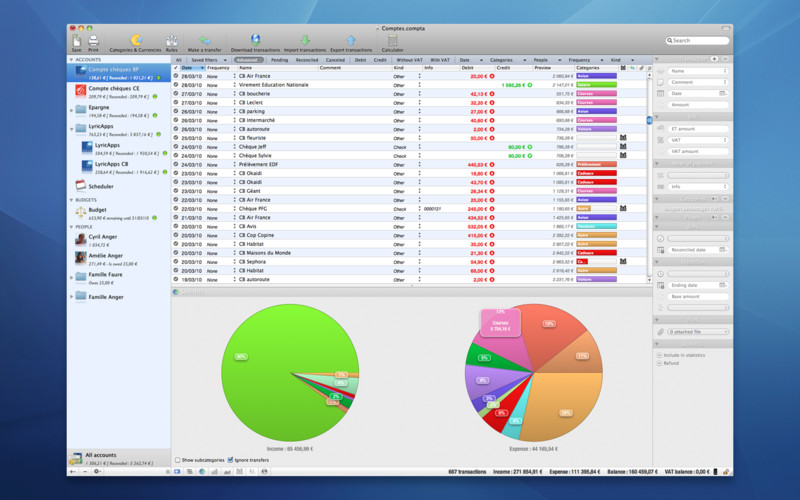
Task: Open the Saved filters dropdown
Action: tap(208, 60)
